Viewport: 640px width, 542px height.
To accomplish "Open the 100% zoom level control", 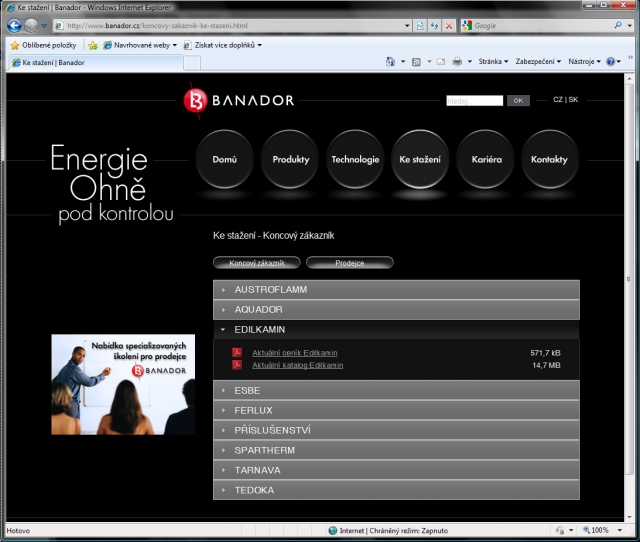I will point(602,530).
